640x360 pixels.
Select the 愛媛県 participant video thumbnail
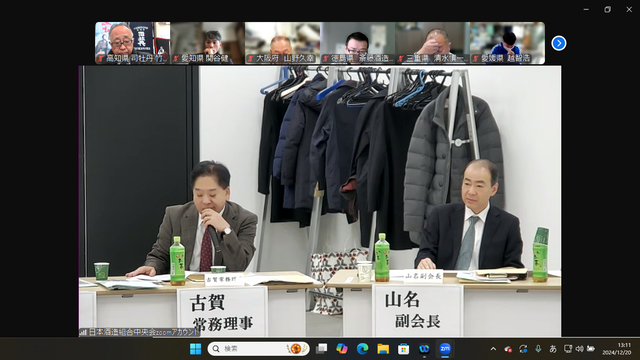tap(507, 43)
